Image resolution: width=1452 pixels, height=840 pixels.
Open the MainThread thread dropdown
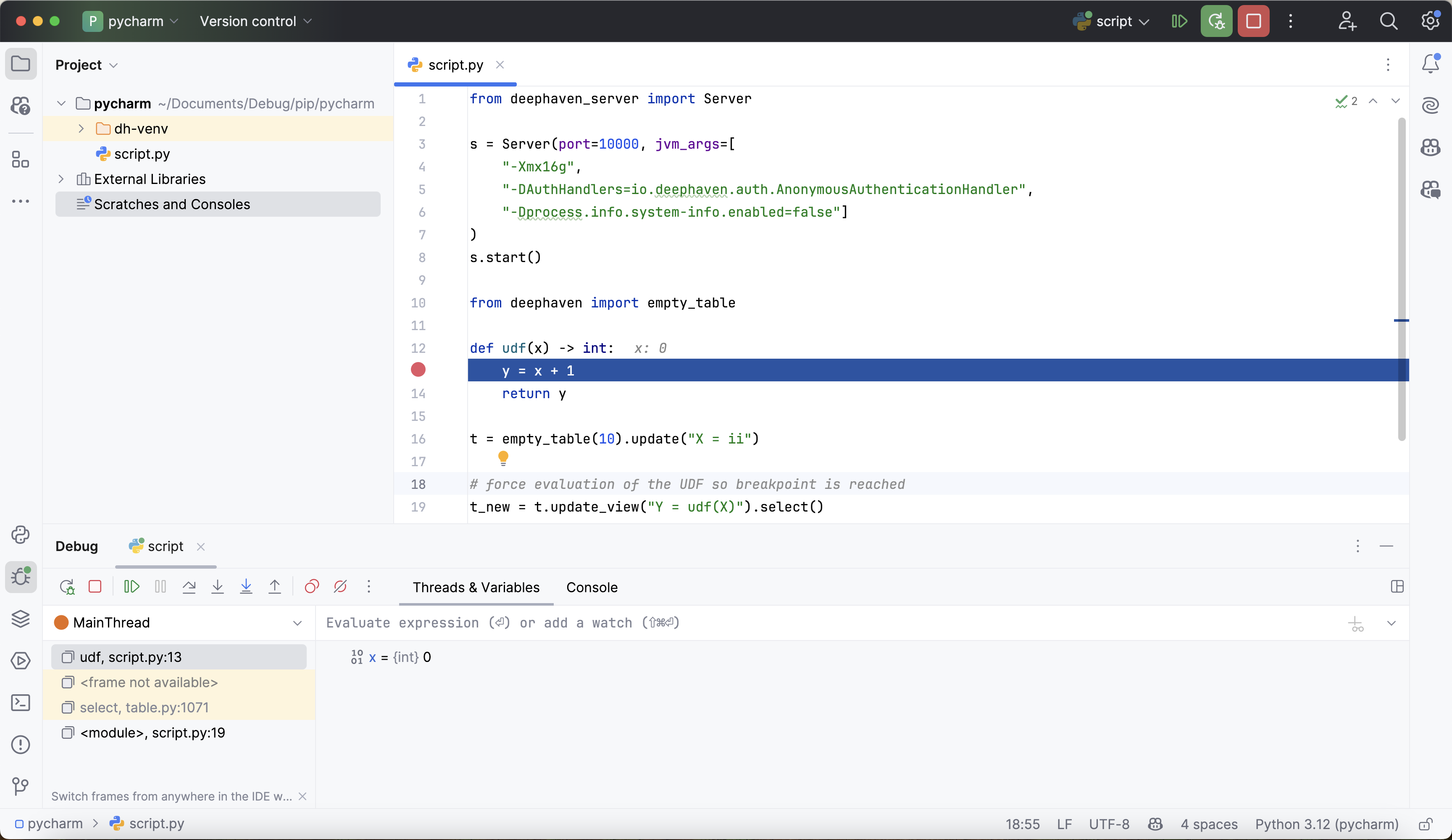click(x=297, y=623)
